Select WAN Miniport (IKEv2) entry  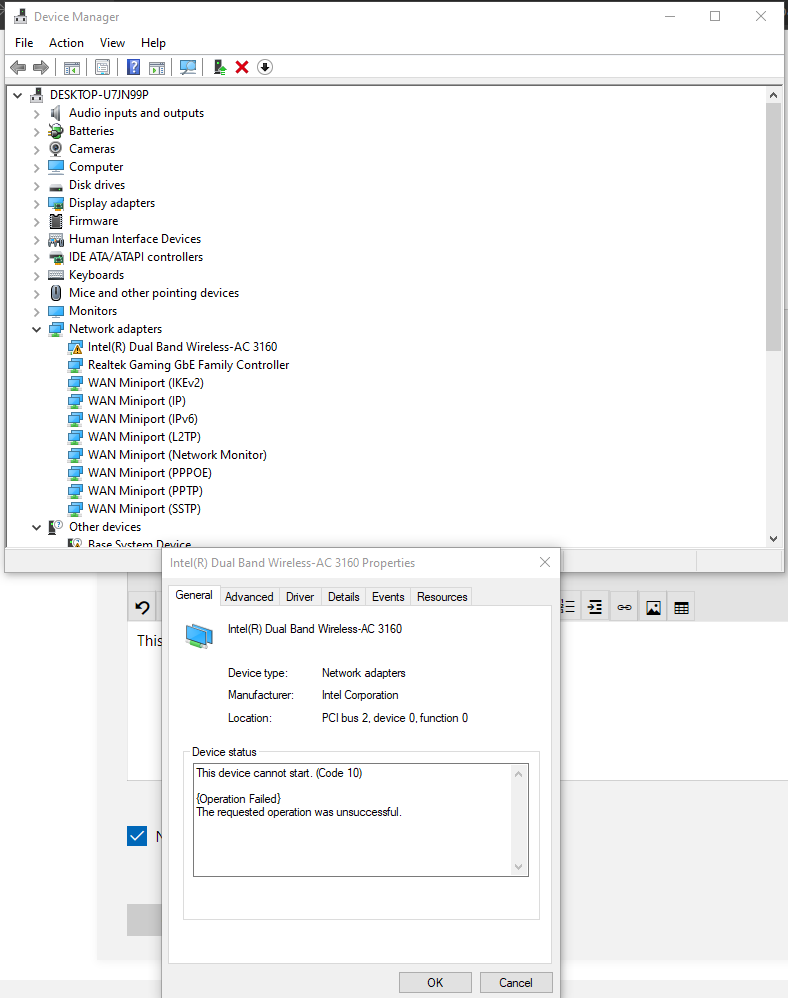(146, 383)
